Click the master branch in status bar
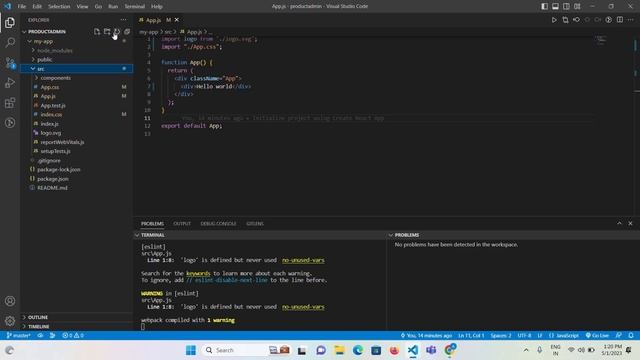This screenshot has height=360, width=640. (19, 335)
